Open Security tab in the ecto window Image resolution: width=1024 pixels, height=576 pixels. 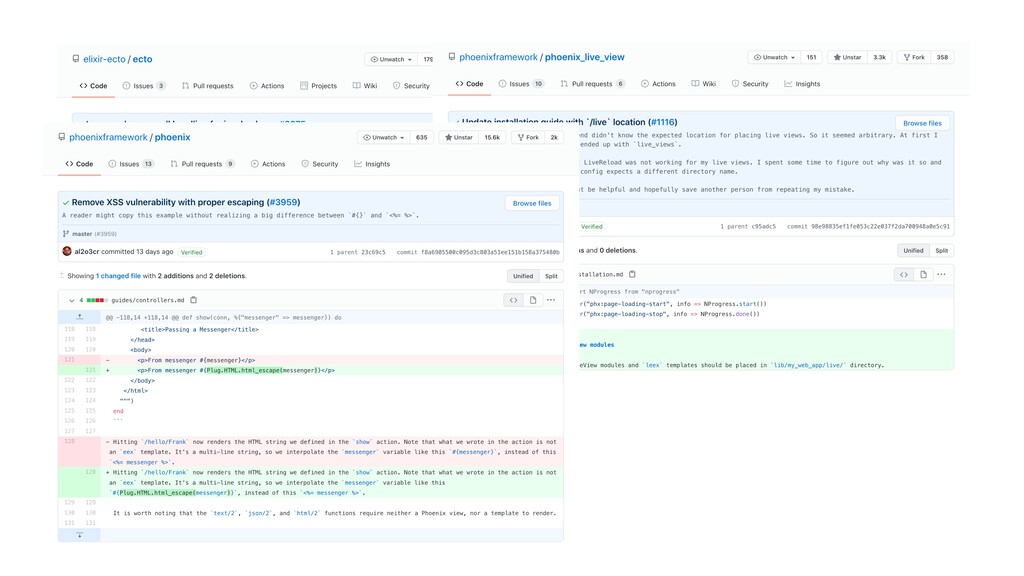tap(411, 86)
